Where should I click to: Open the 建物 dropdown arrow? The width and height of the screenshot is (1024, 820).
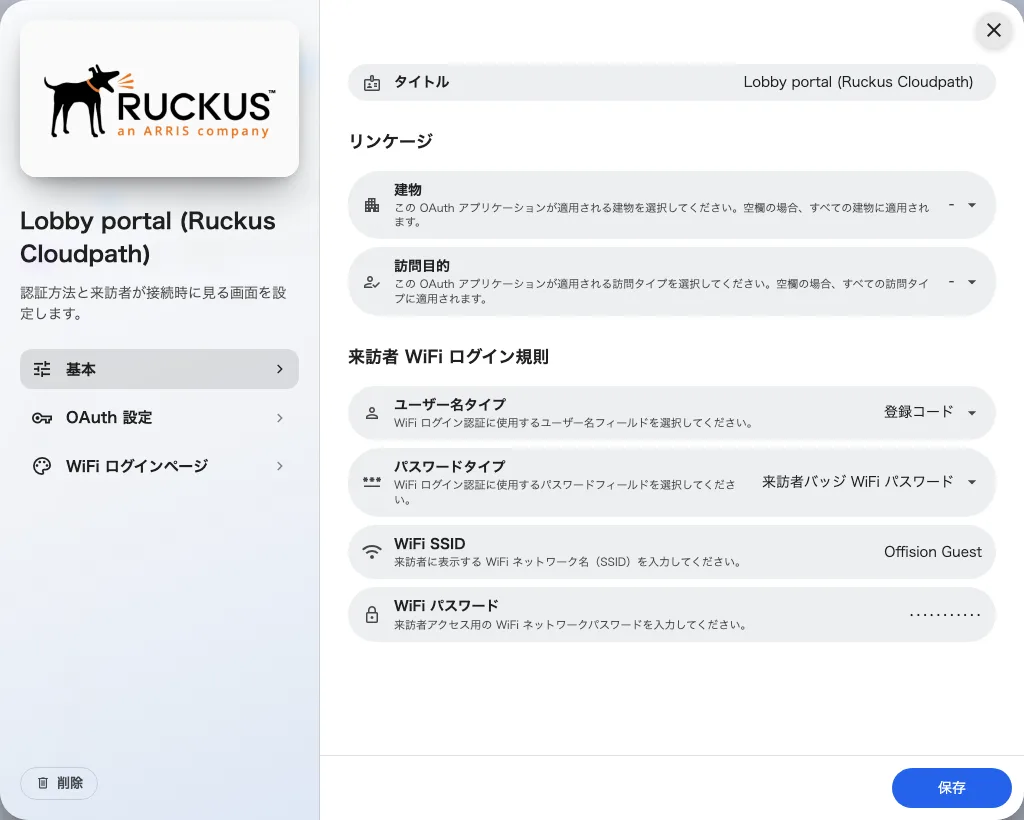coord(972,205)
